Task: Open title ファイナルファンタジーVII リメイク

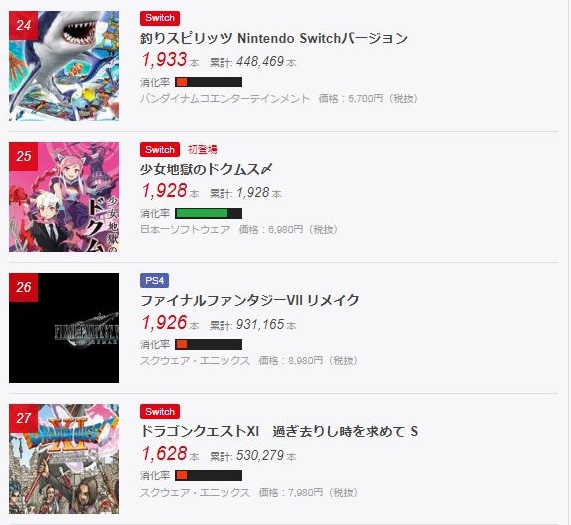Action: (x=250, y=301)
